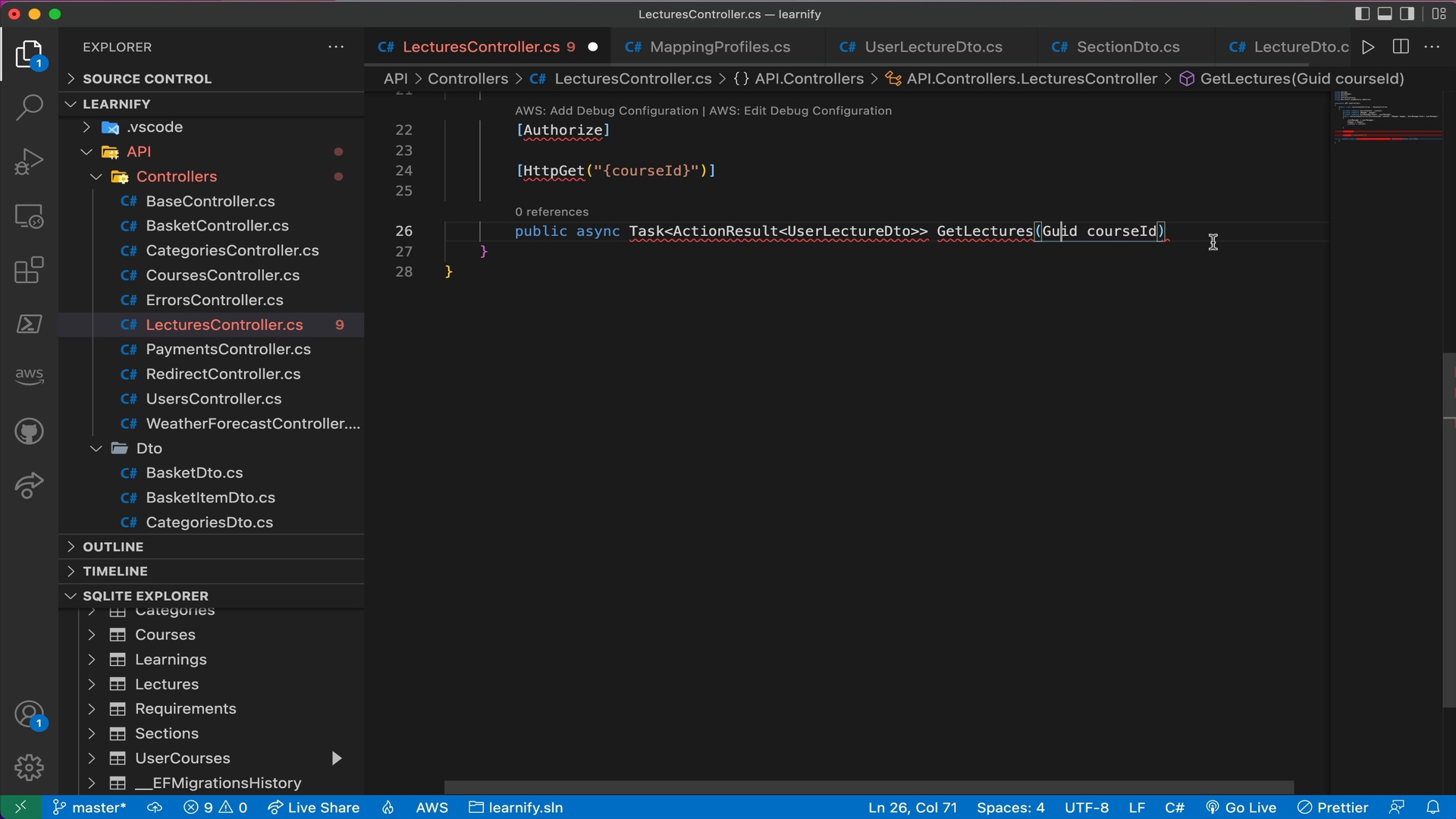Image resolution: width=1456 pixels, height=819 pixels.
Task: Click the Source Control icon in sidebar
Action: coord(27,161)
